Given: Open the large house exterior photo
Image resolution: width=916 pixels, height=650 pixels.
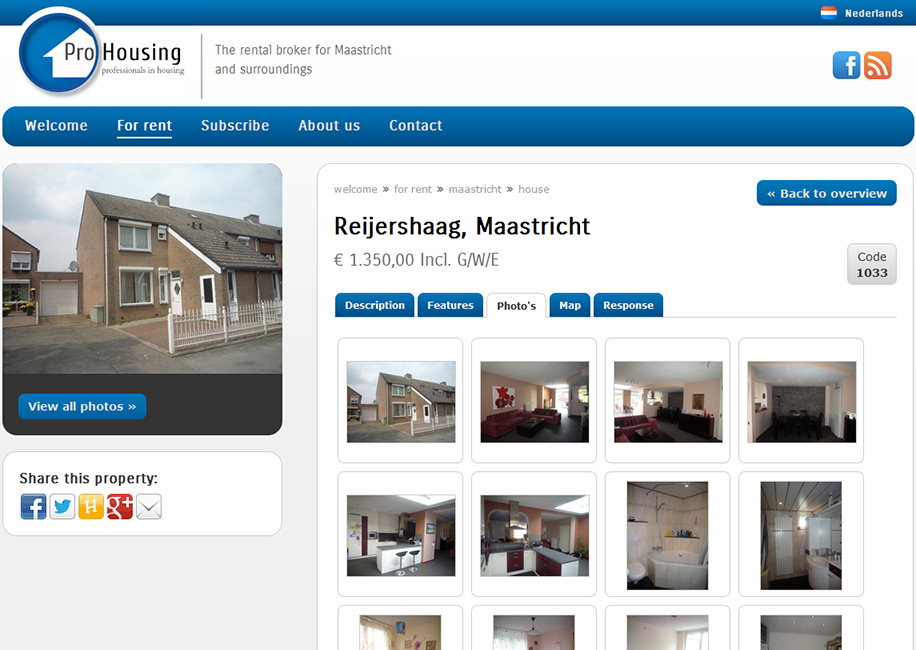Looking at the screenshot, I should coord(143,269).
